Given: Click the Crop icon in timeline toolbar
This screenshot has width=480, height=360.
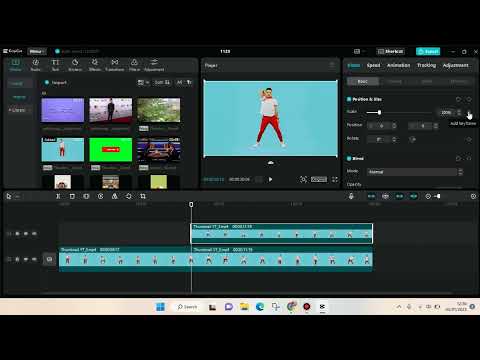Looking at the screenshot, I should pyautogui.click(x=143, y=196).
